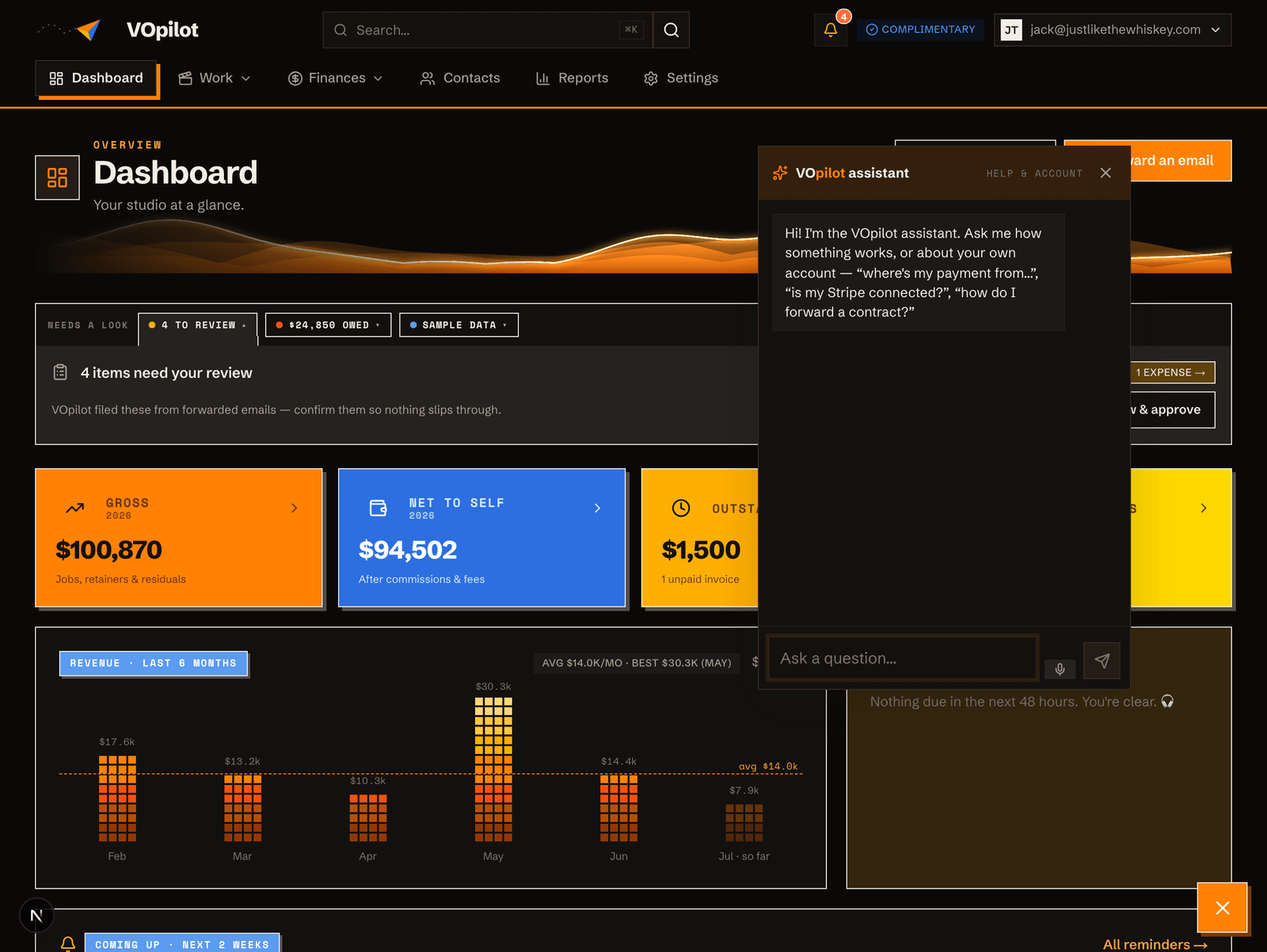Open the Gross card chevron
The width and height of the screenshot is (1267, 952).
click(295, 508)
